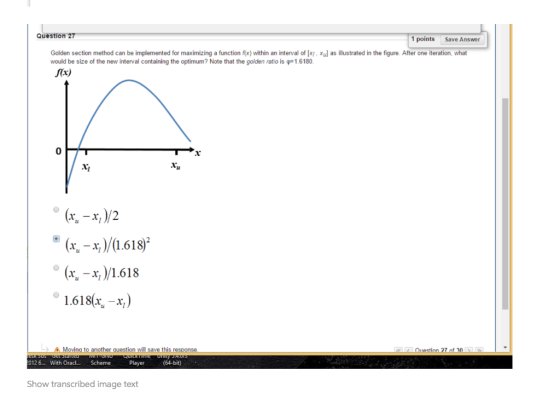Image resolution: width=560 pixels, height=417 pixels.
Task: Go to the next question arrow
Action: pos(469,350)
